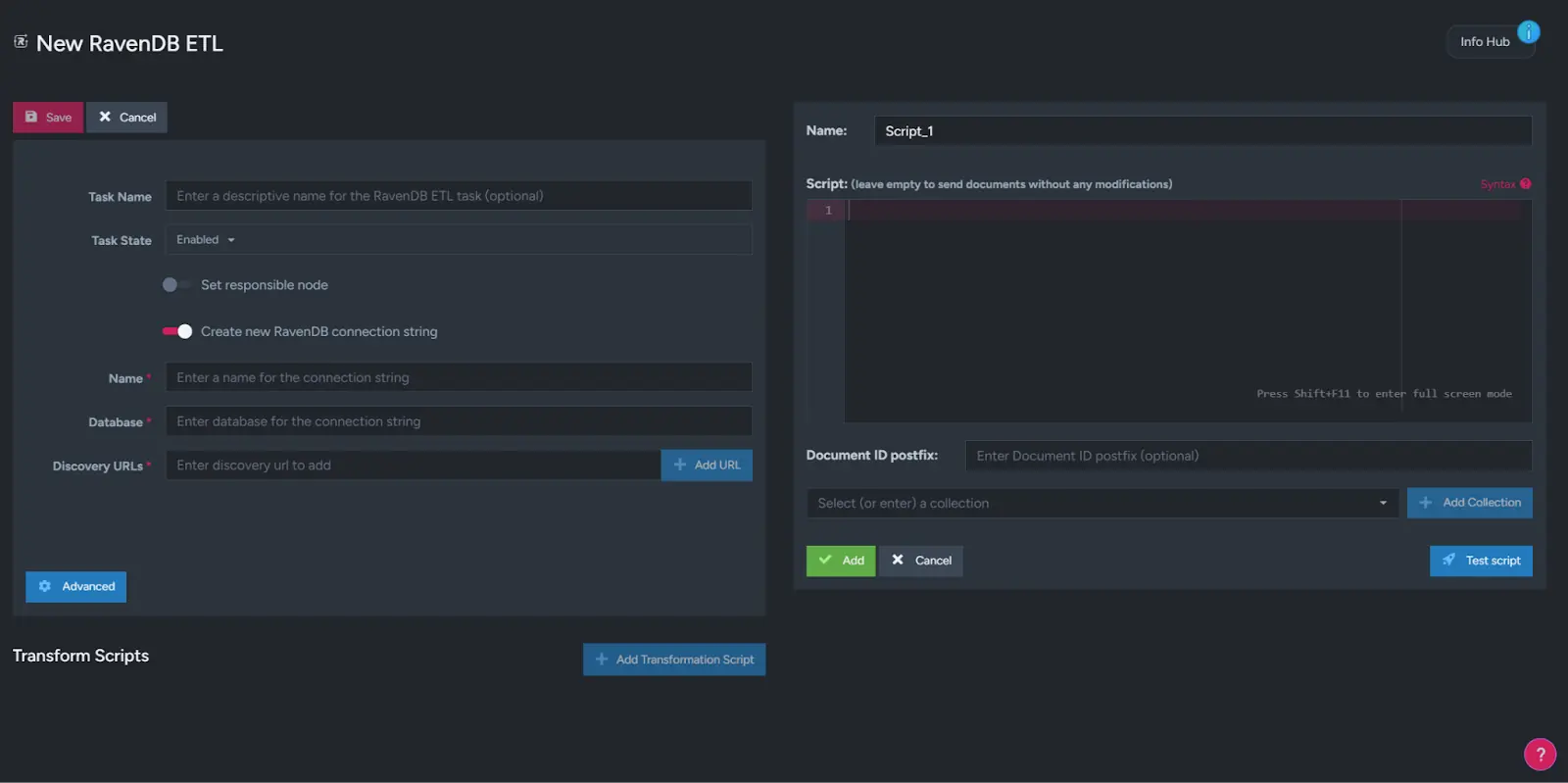Viewport: 1568px width, 783px height.
Task: Click the rocket icon on Test script
Action: [1448, 561]
